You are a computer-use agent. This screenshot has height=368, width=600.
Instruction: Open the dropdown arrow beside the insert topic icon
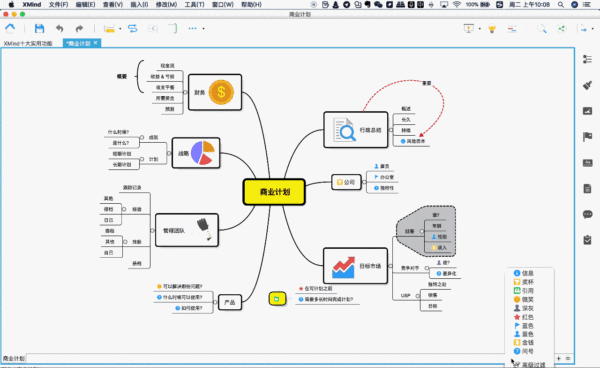pyautogui.click(x=120, y=29)
